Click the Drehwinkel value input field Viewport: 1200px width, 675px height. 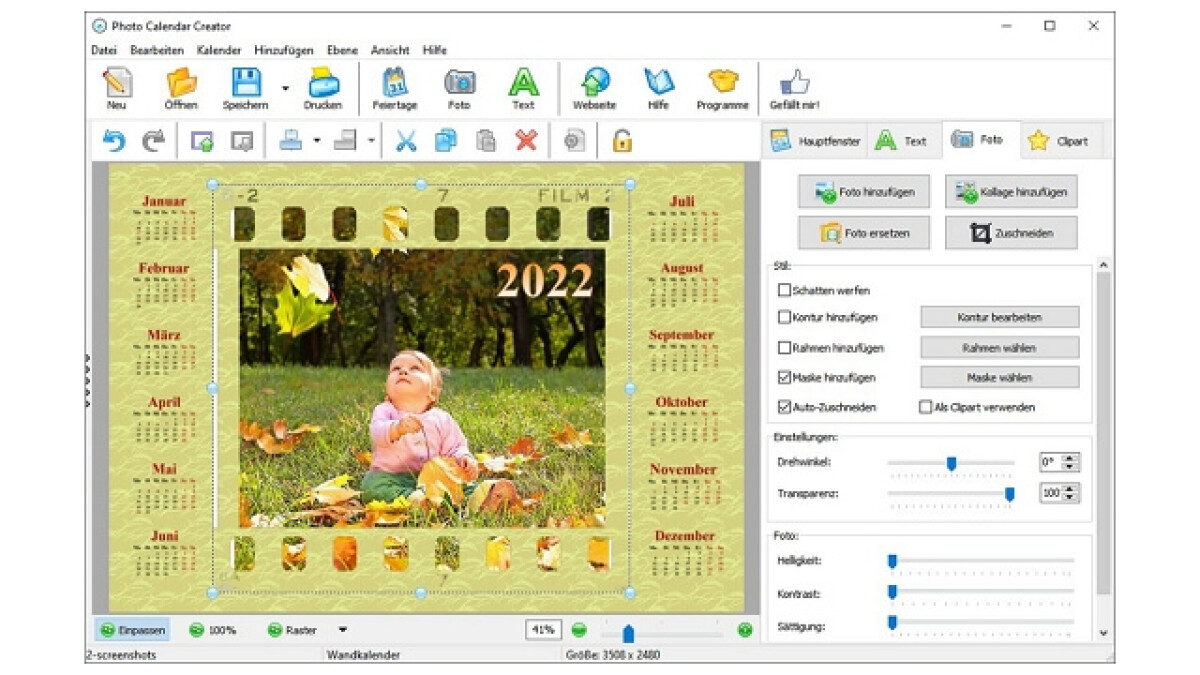(1049, 463)
